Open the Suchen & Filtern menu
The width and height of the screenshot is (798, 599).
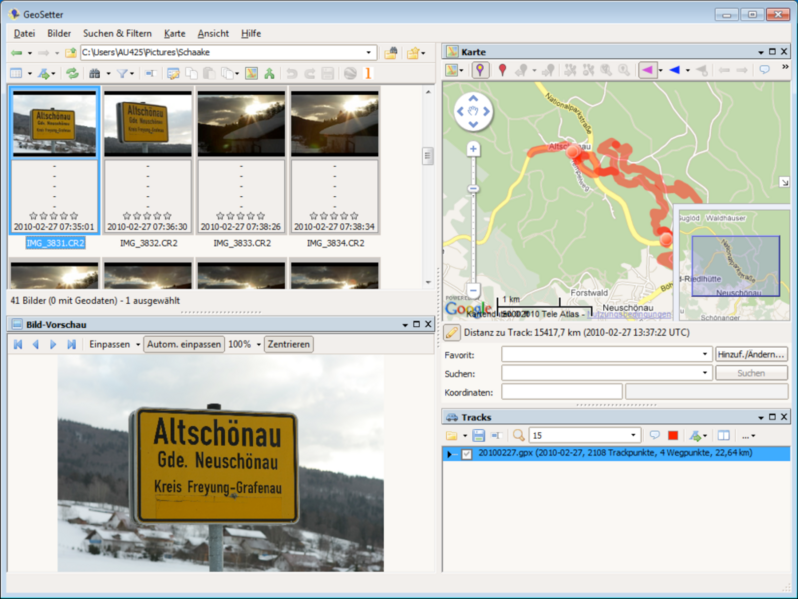tap(117, 34)
